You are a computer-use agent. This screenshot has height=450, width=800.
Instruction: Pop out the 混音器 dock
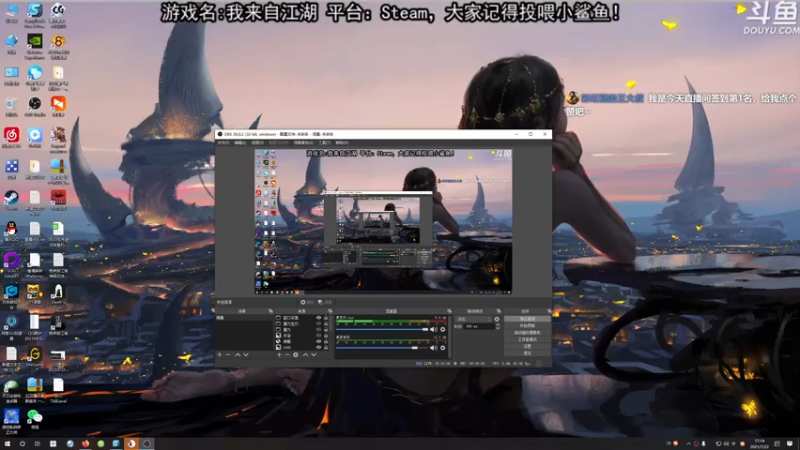tap(449, 311)
